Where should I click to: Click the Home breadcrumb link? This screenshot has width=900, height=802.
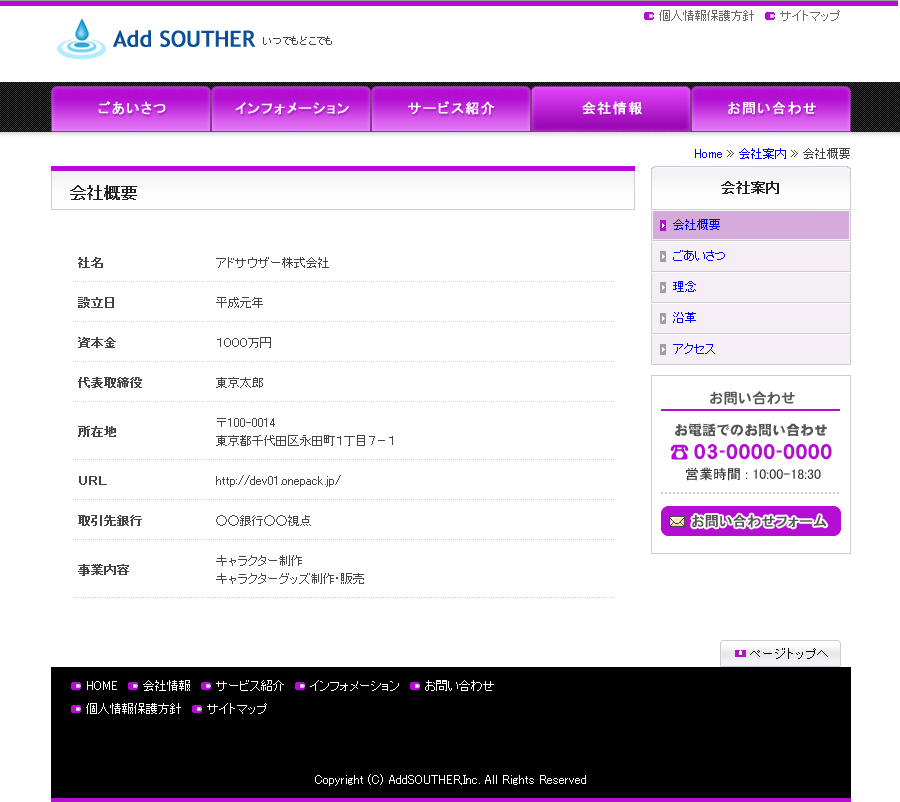[x=708, y=154]
